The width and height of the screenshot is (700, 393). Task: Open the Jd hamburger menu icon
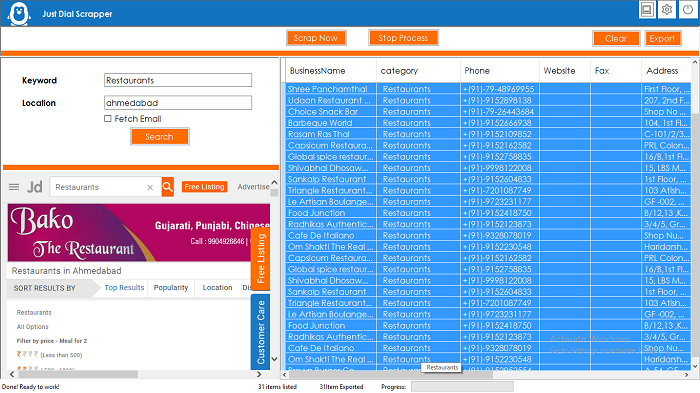(x=14, y=187)
